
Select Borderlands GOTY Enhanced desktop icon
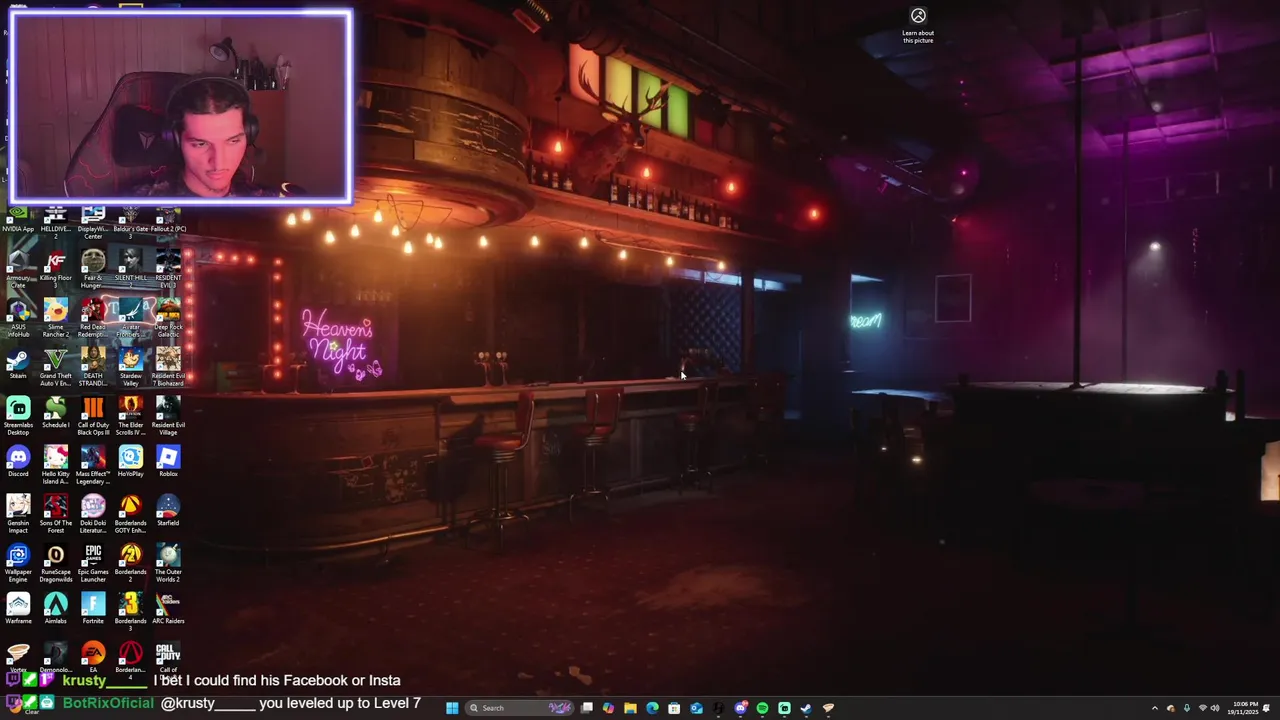[130, 513]
